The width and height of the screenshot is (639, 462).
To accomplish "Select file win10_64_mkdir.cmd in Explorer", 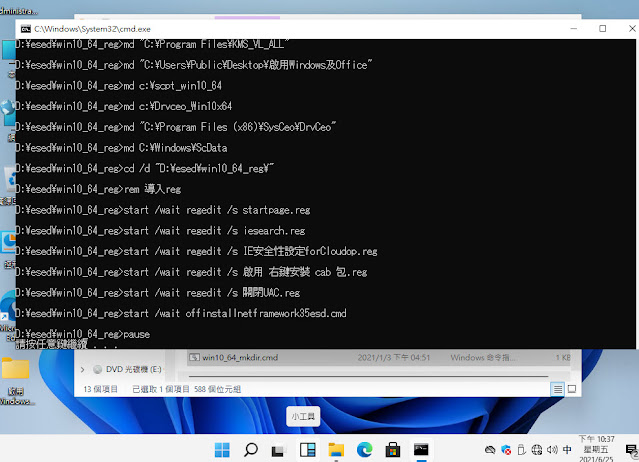I will (240, 358).
